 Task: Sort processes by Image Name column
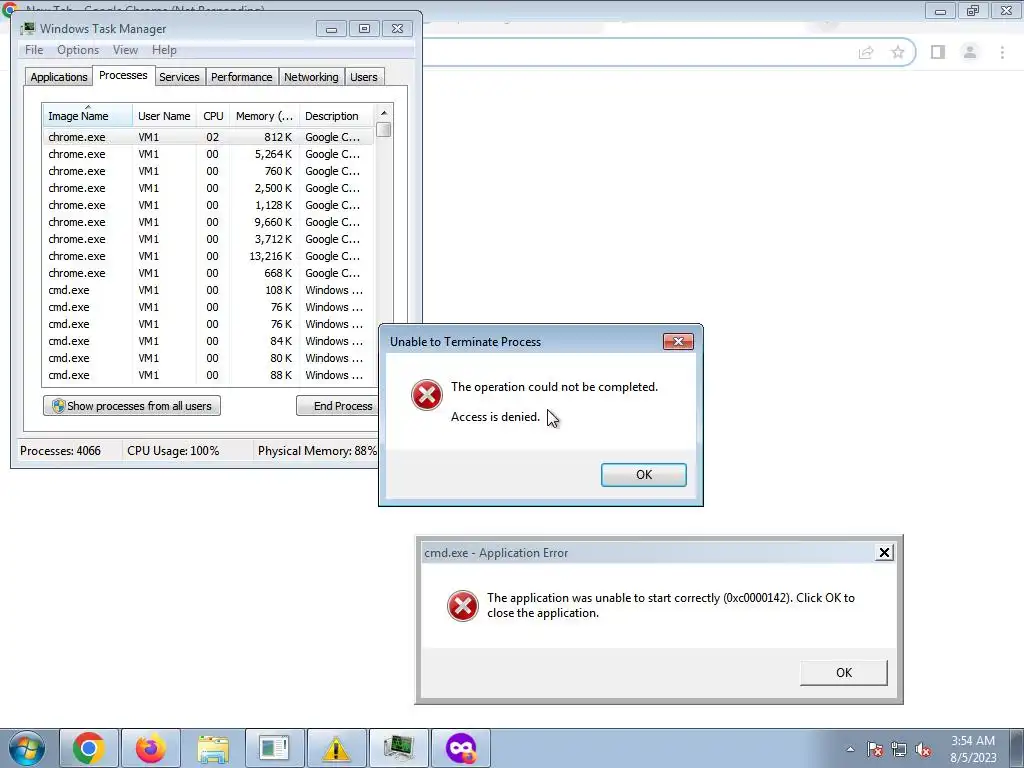click(x=87, y=116)
